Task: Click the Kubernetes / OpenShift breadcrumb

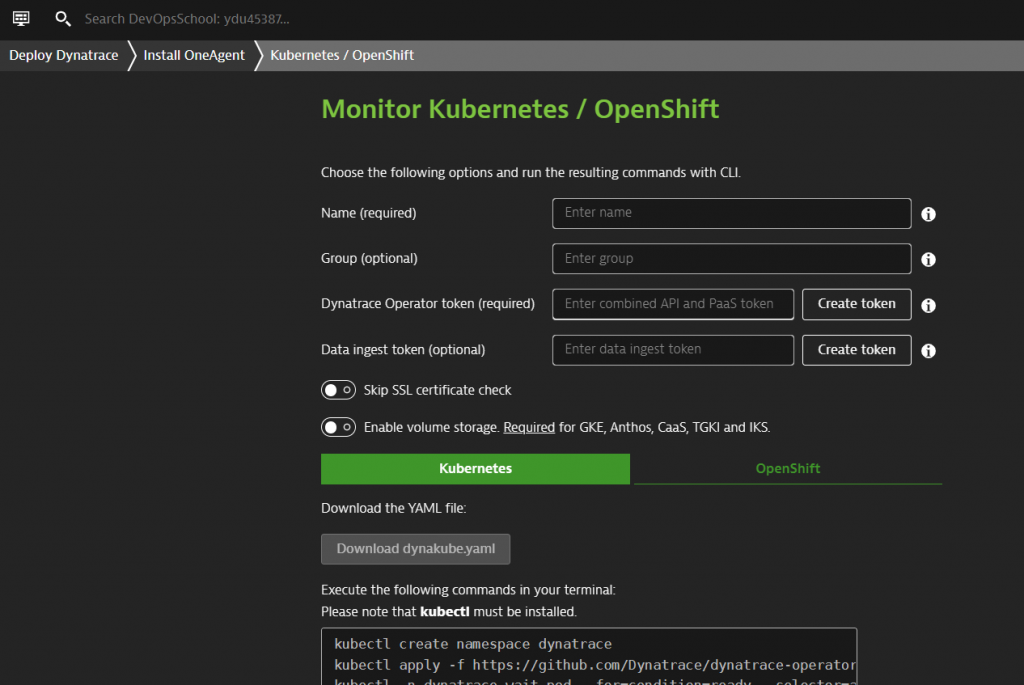Action: [x=342, y=55]
